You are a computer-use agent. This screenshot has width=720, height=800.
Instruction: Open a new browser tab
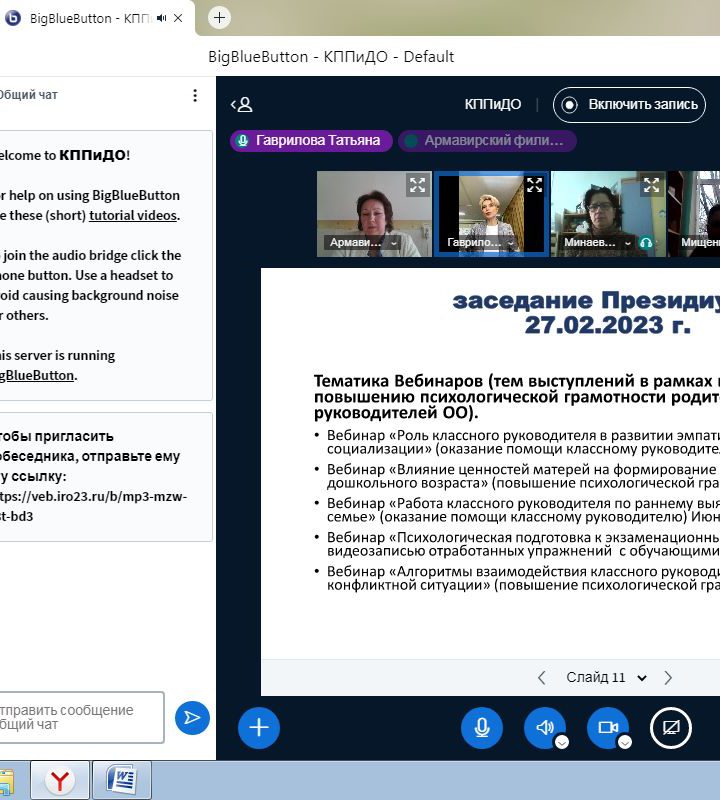[x=220, y=17]
